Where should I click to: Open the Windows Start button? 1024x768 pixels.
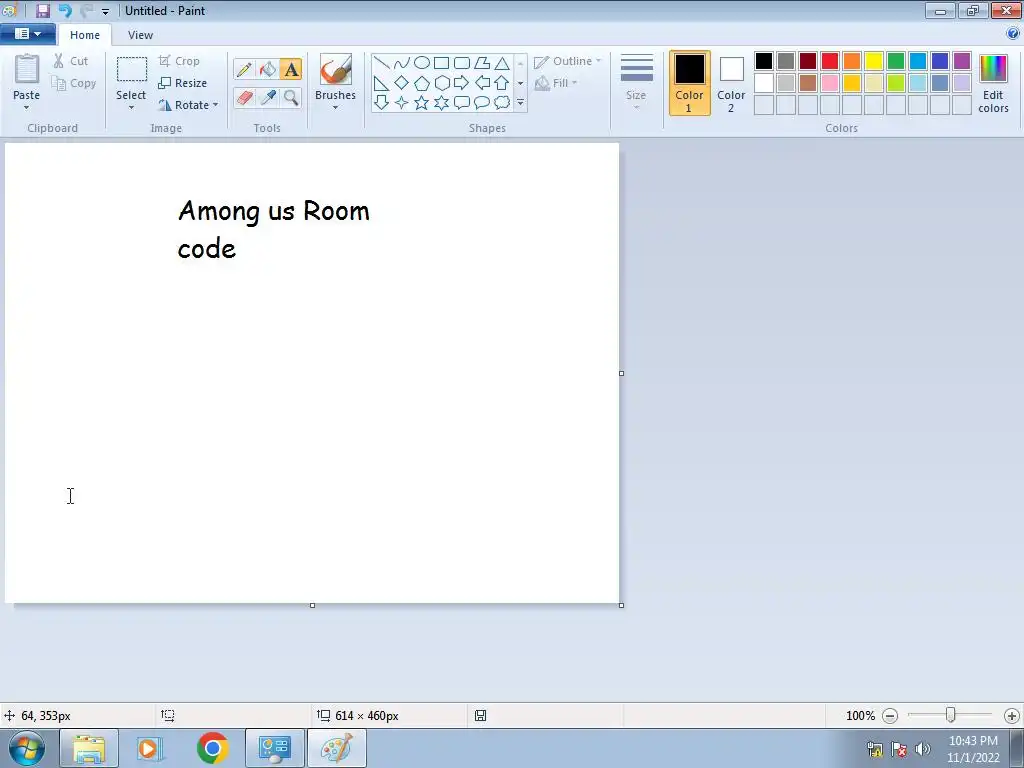pyautogui.click(x=27, y=748)
